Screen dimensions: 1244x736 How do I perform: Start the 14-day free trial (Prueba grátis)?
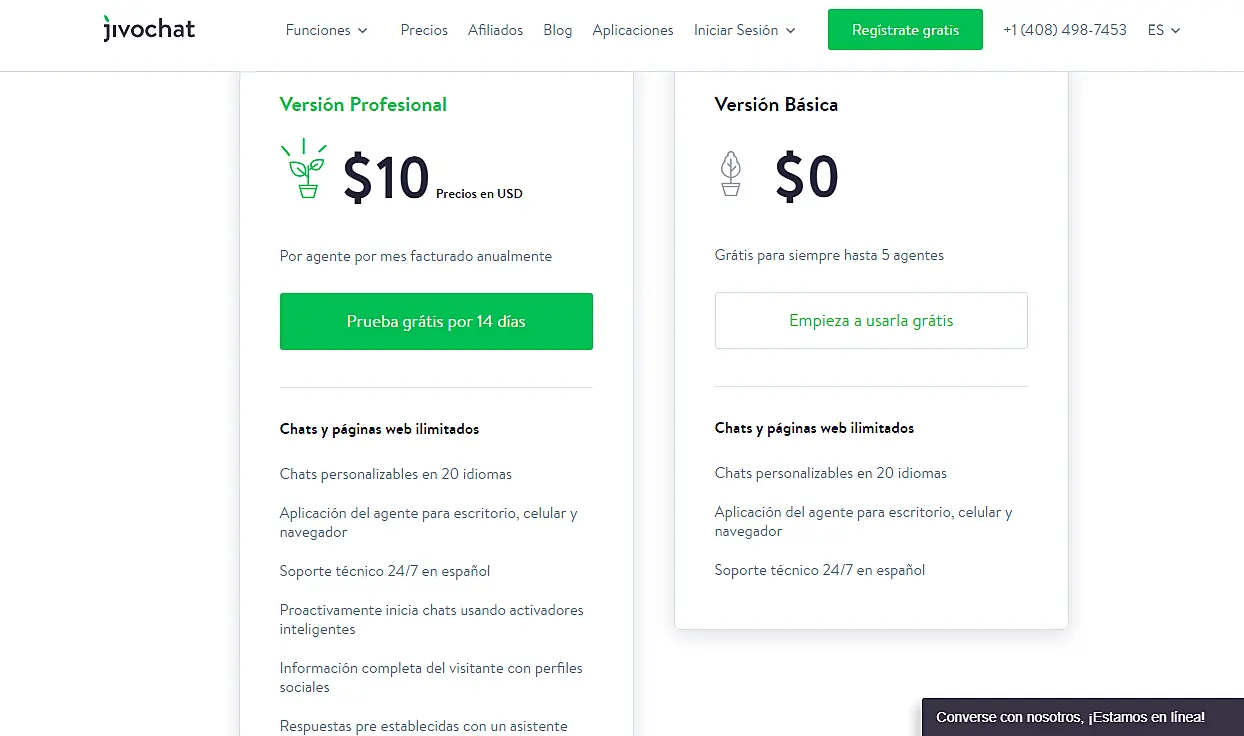click(436, 321)
